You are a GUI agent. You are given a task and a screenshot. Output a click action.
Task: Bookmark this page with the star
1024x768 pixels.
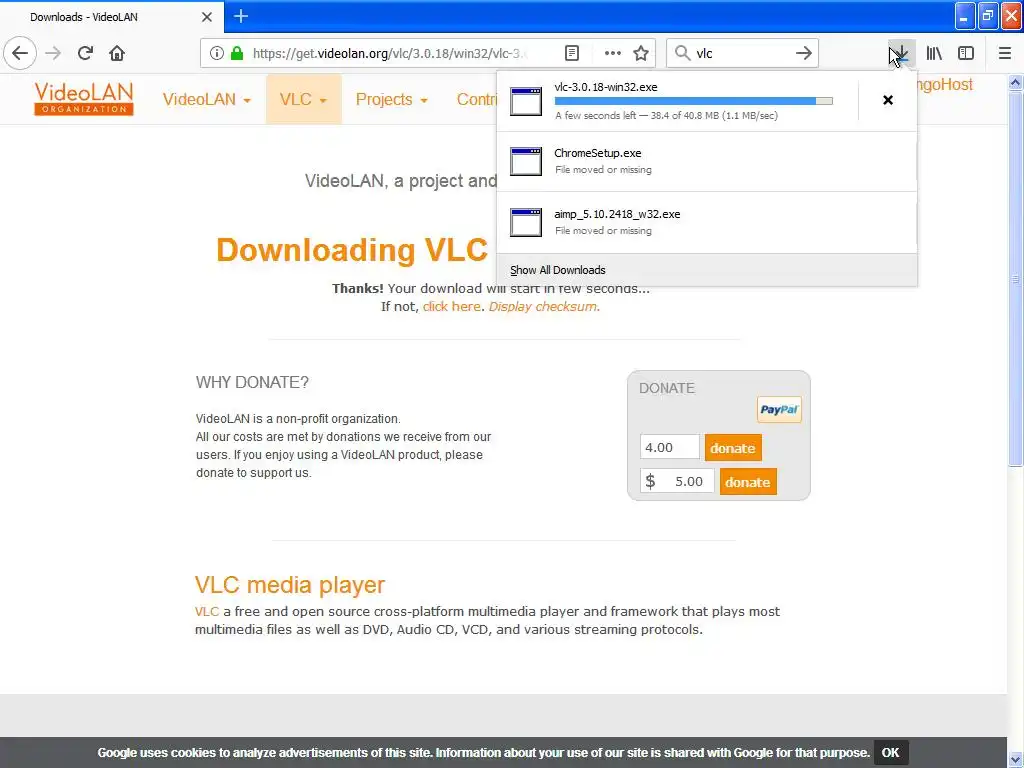641,53
